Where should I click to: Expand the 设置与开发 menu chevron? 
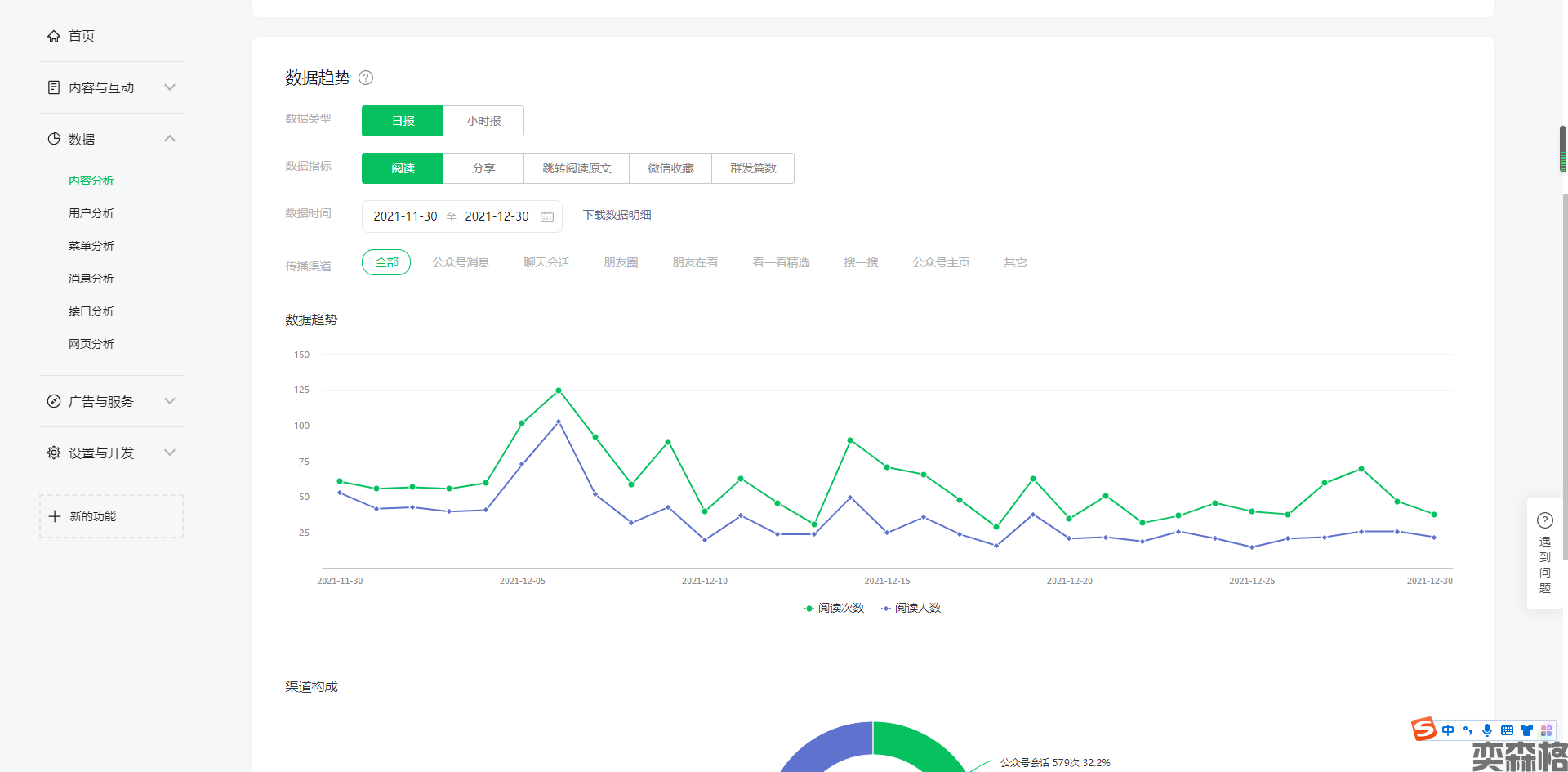click(x=170, y=453)
